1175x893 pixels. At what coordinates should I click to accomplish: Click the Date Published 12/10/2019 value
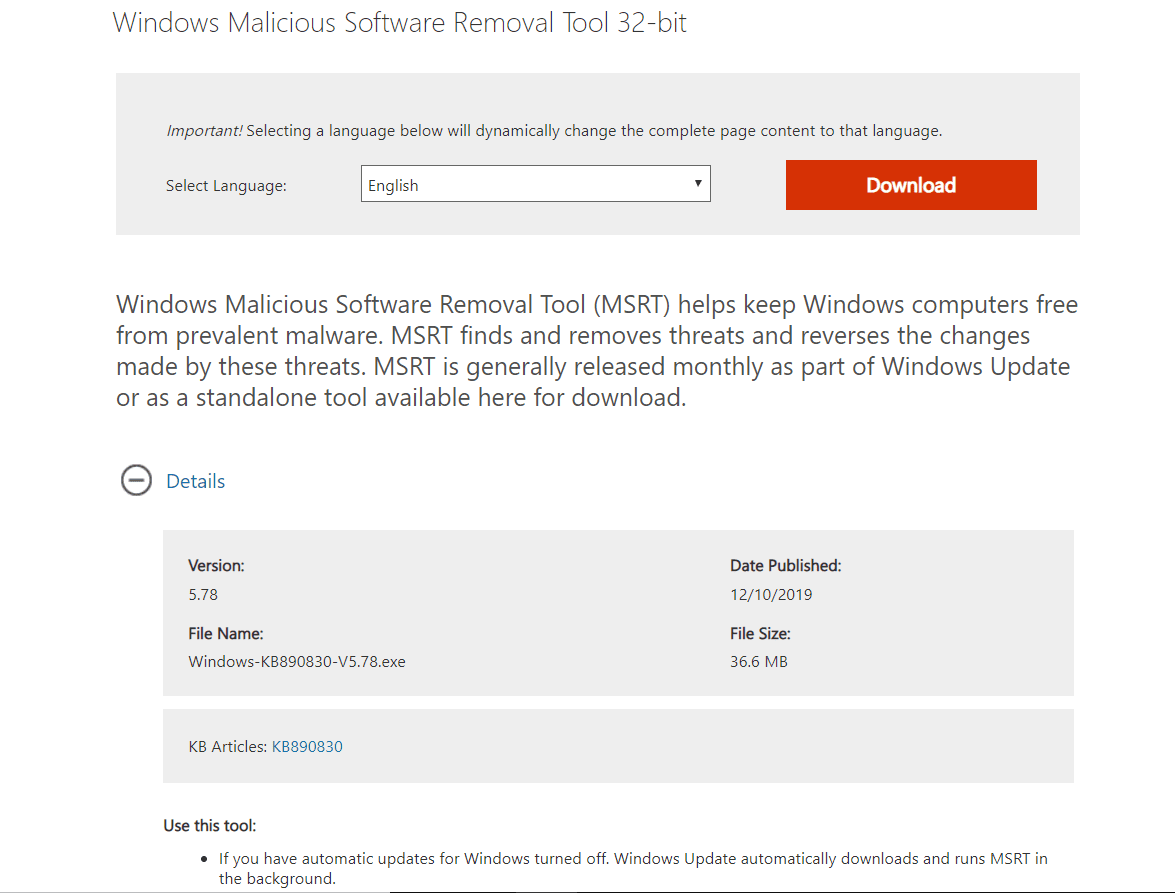click(x=772, y=593)
